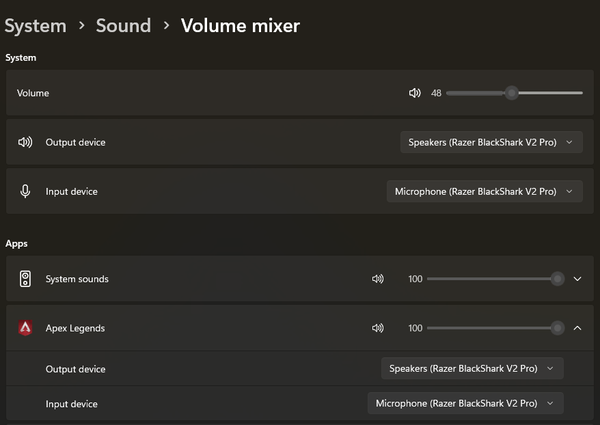The height and width of the screenshot is (425, 600).
Task: Click the Apex Legends volume slider
Action: [x=496, y=328]
